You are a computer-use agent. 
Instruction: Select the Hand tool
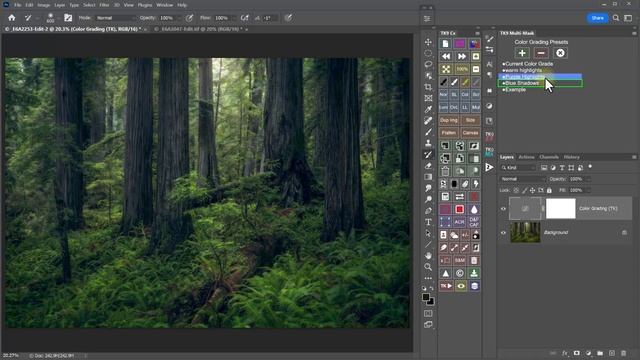click(x=428, y=256)
